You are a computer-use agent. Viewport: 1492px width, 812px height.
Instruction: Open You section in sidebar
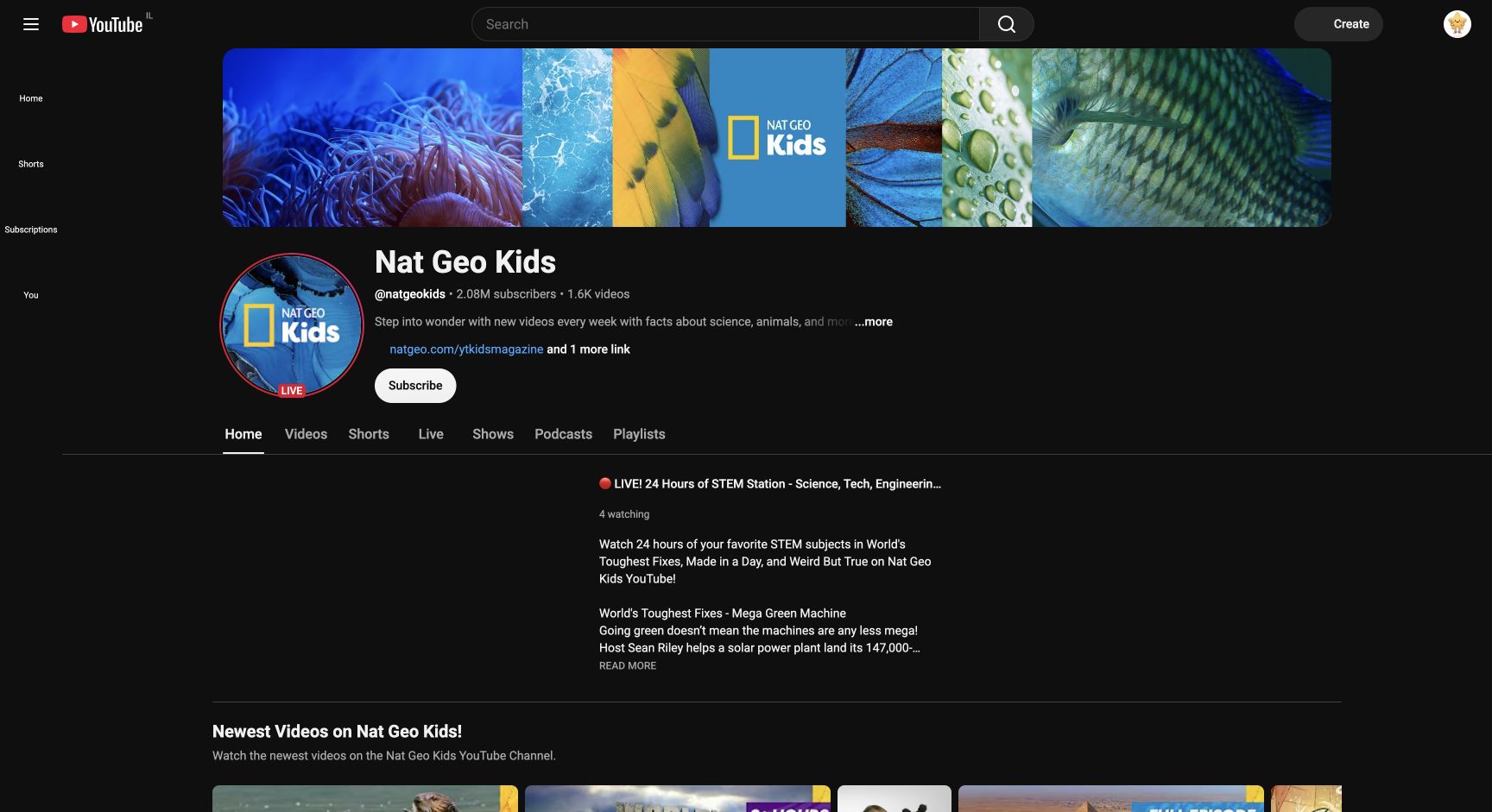(x=31, y=295)
